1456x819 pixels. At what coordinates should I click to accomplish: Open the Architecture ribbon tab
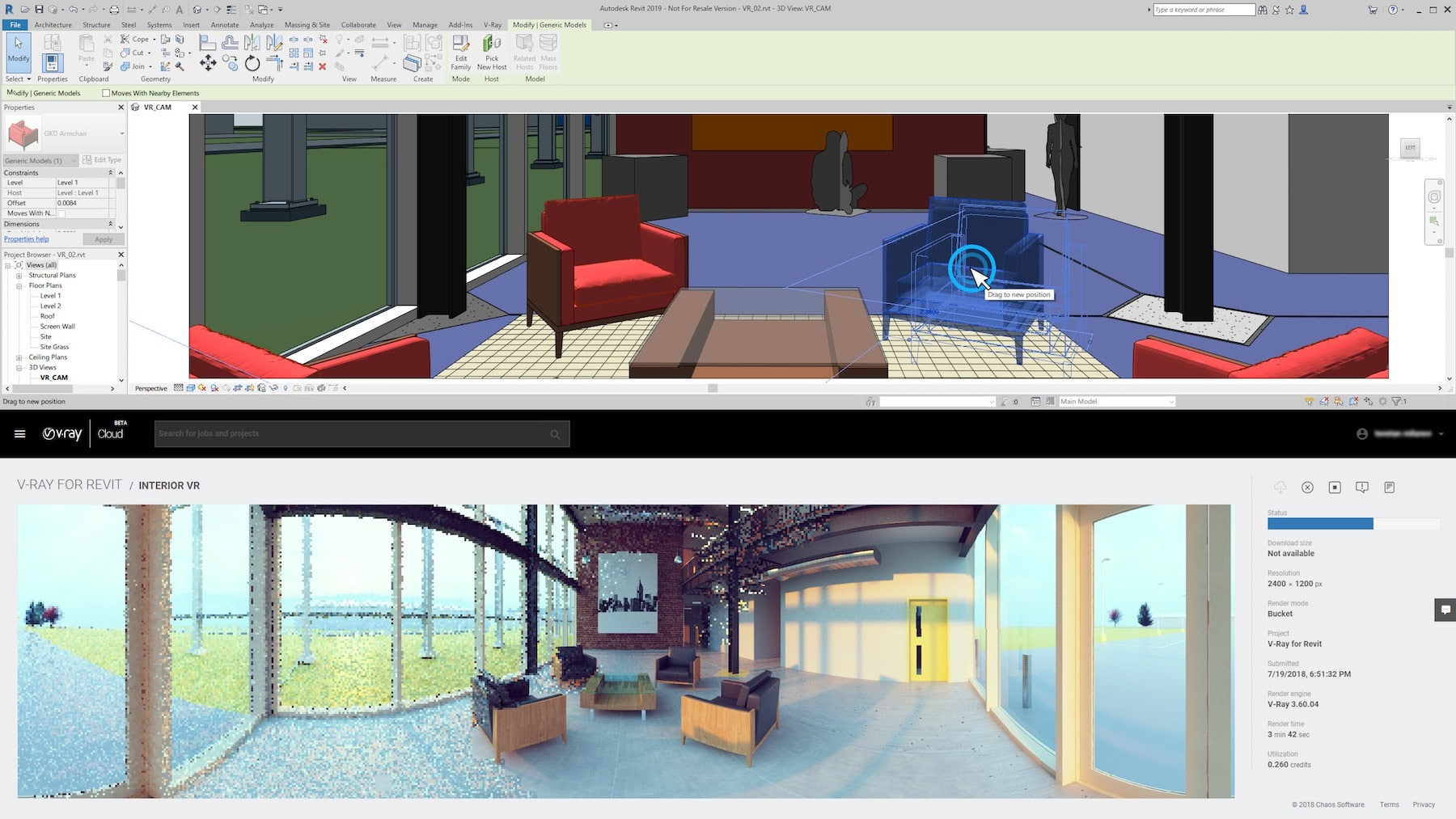click(53, 25)
